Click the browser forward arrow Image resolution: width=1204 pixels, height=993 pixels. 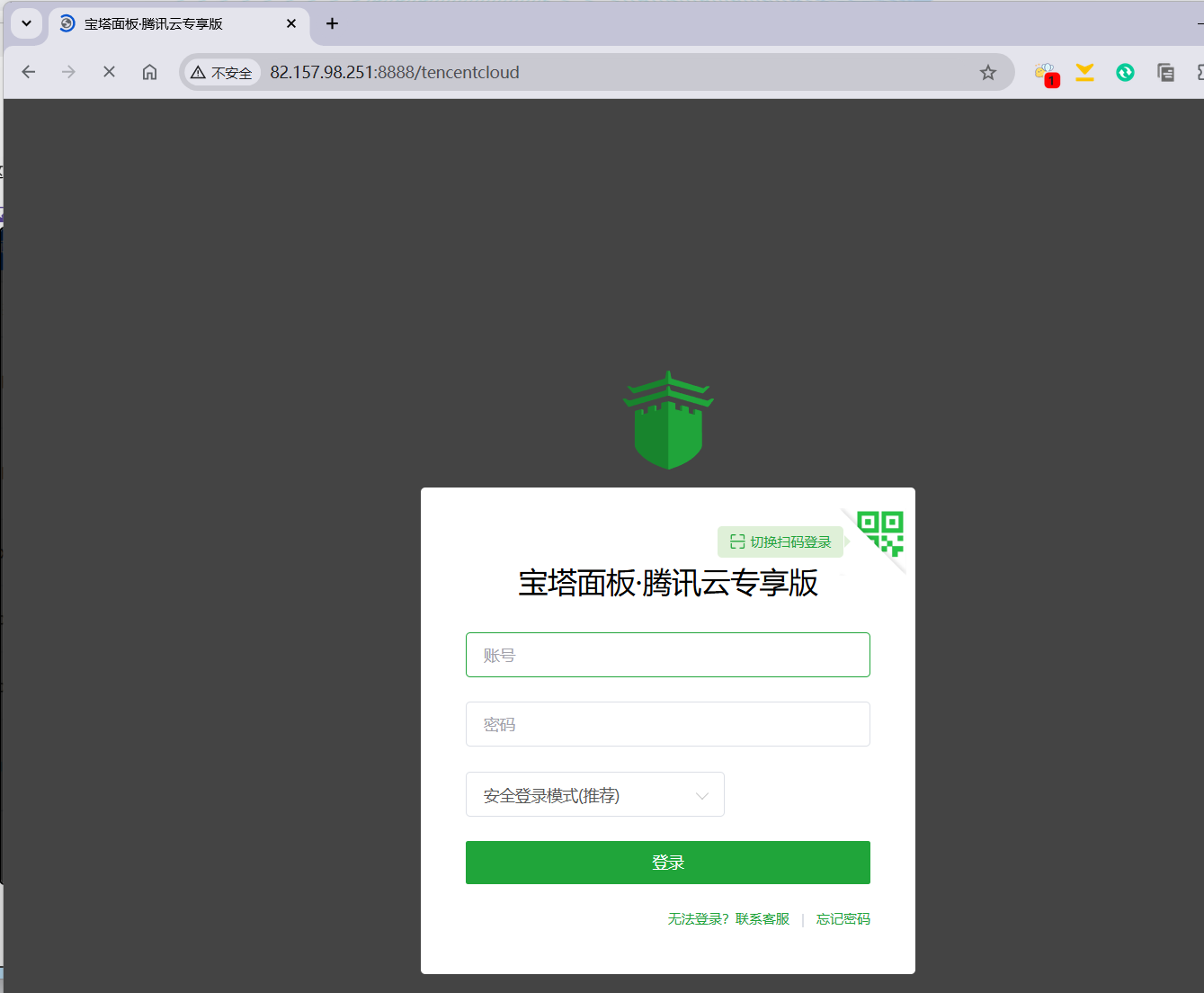tap(68, 72)
